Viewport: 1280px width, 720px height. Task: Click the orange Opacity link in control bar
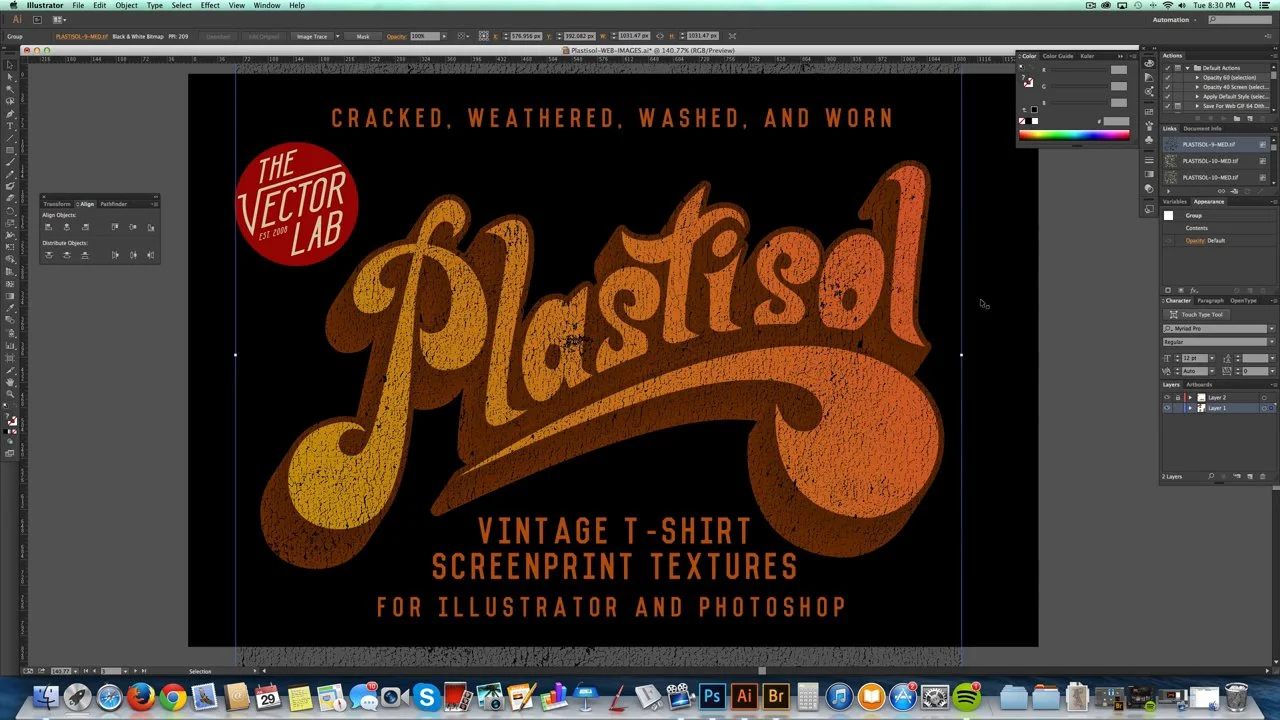click(x=396, y=36)
